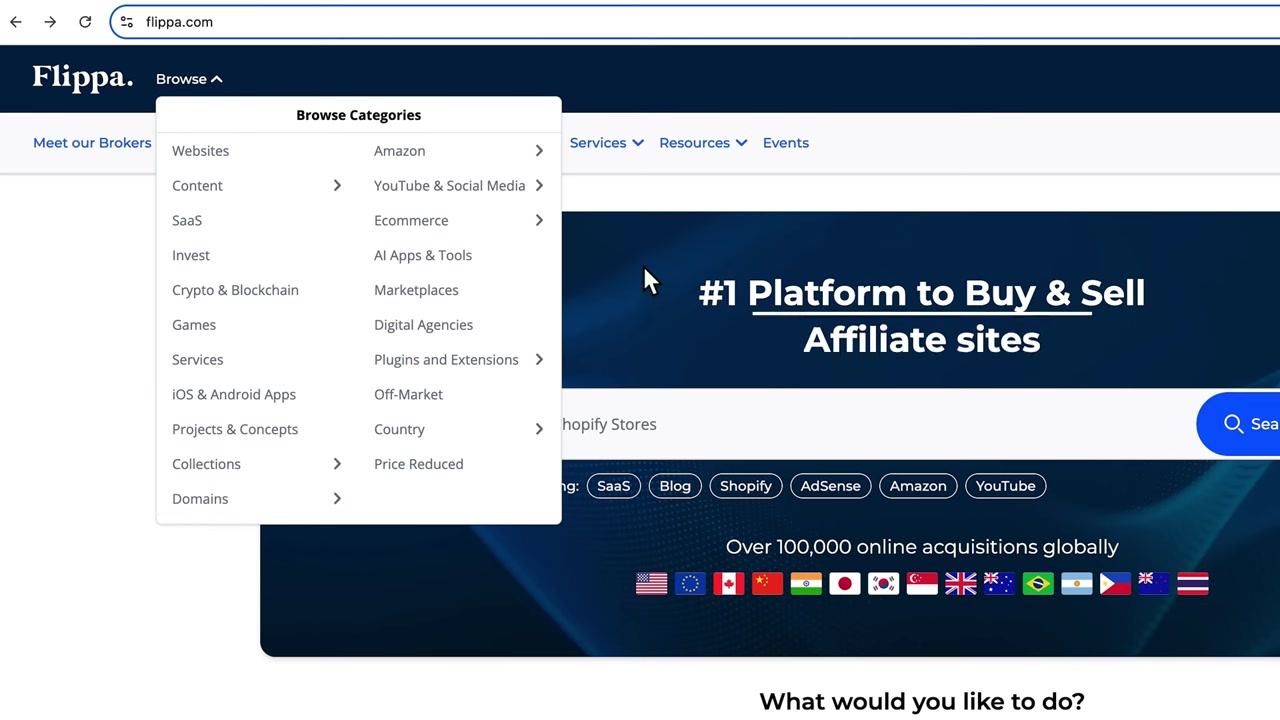
Task: Select Websites category
Action: pos(200,151)
